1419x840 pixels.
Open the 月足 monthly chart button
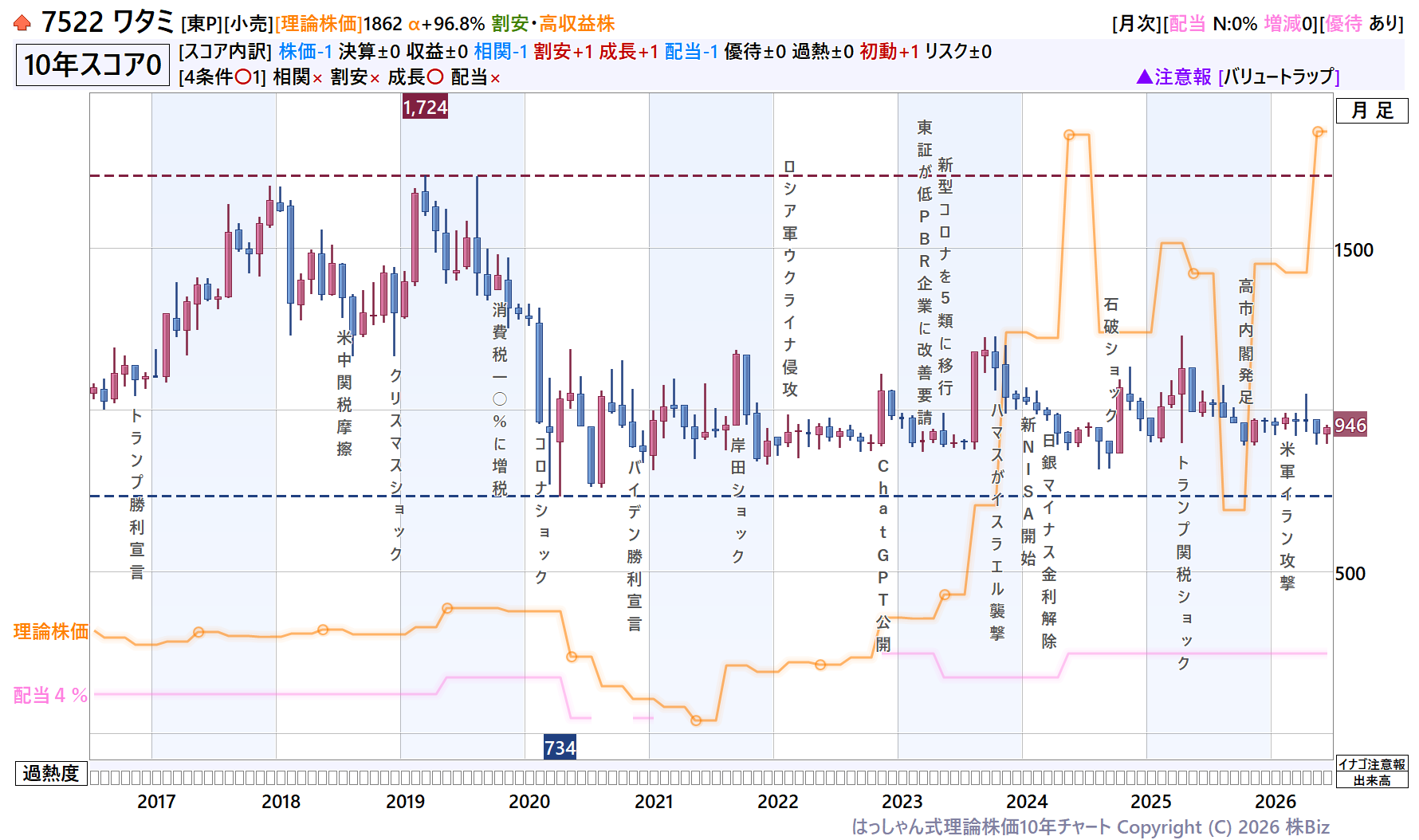click(x=1372, y=111)
